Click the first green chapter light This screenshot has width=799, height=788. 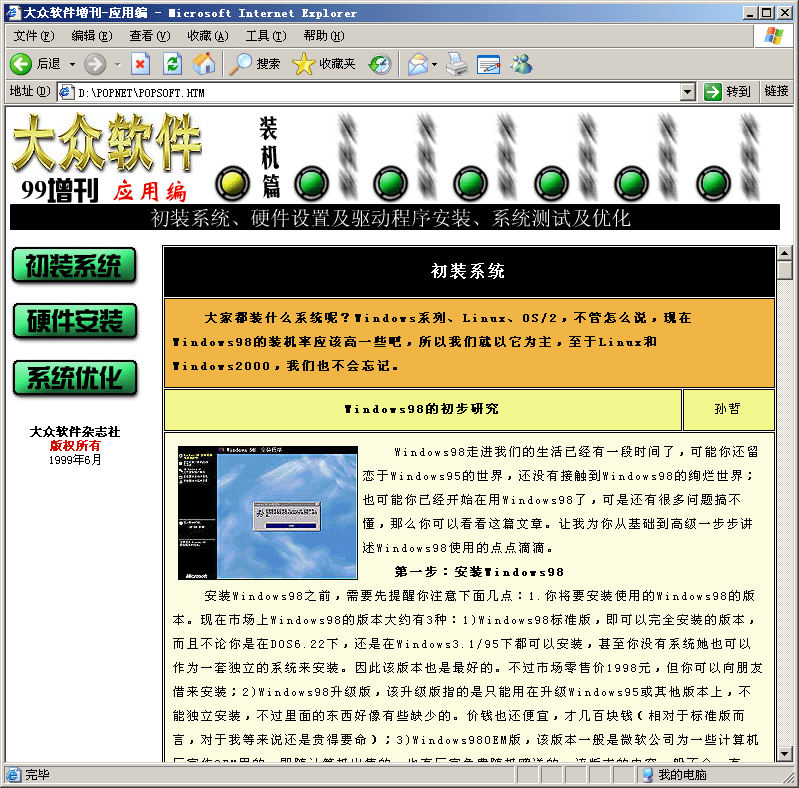(x=311, y=183)
